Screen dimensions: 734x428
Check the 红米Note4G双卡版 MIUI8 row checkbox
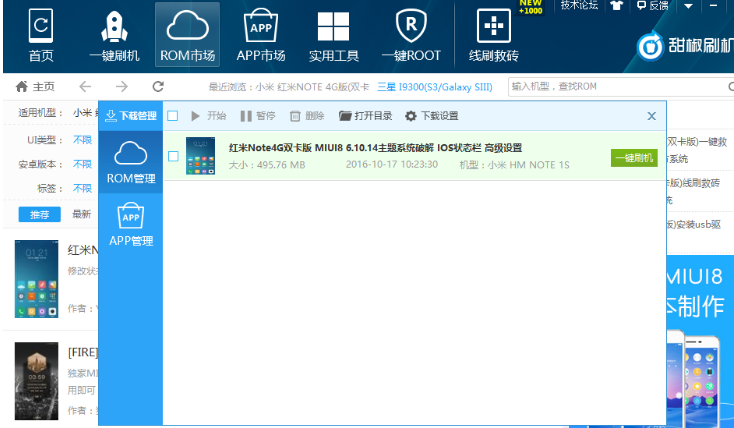coord(173,156)
